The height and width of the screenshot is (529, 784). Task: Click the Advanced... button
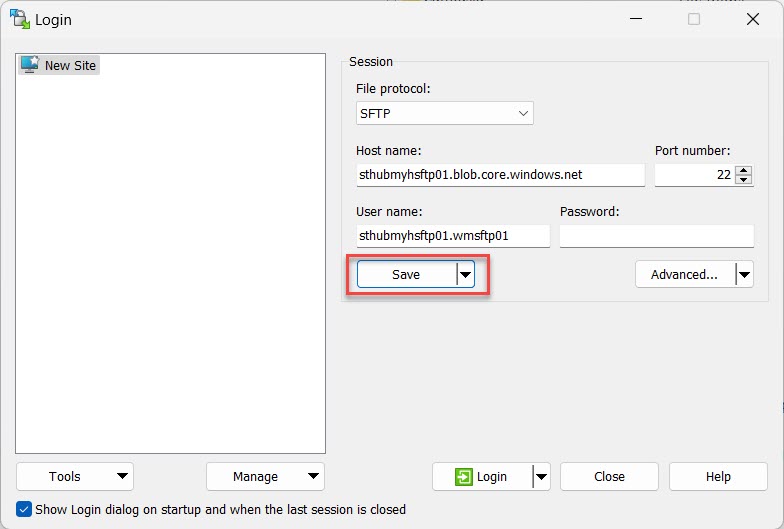(x=685, y=275)
